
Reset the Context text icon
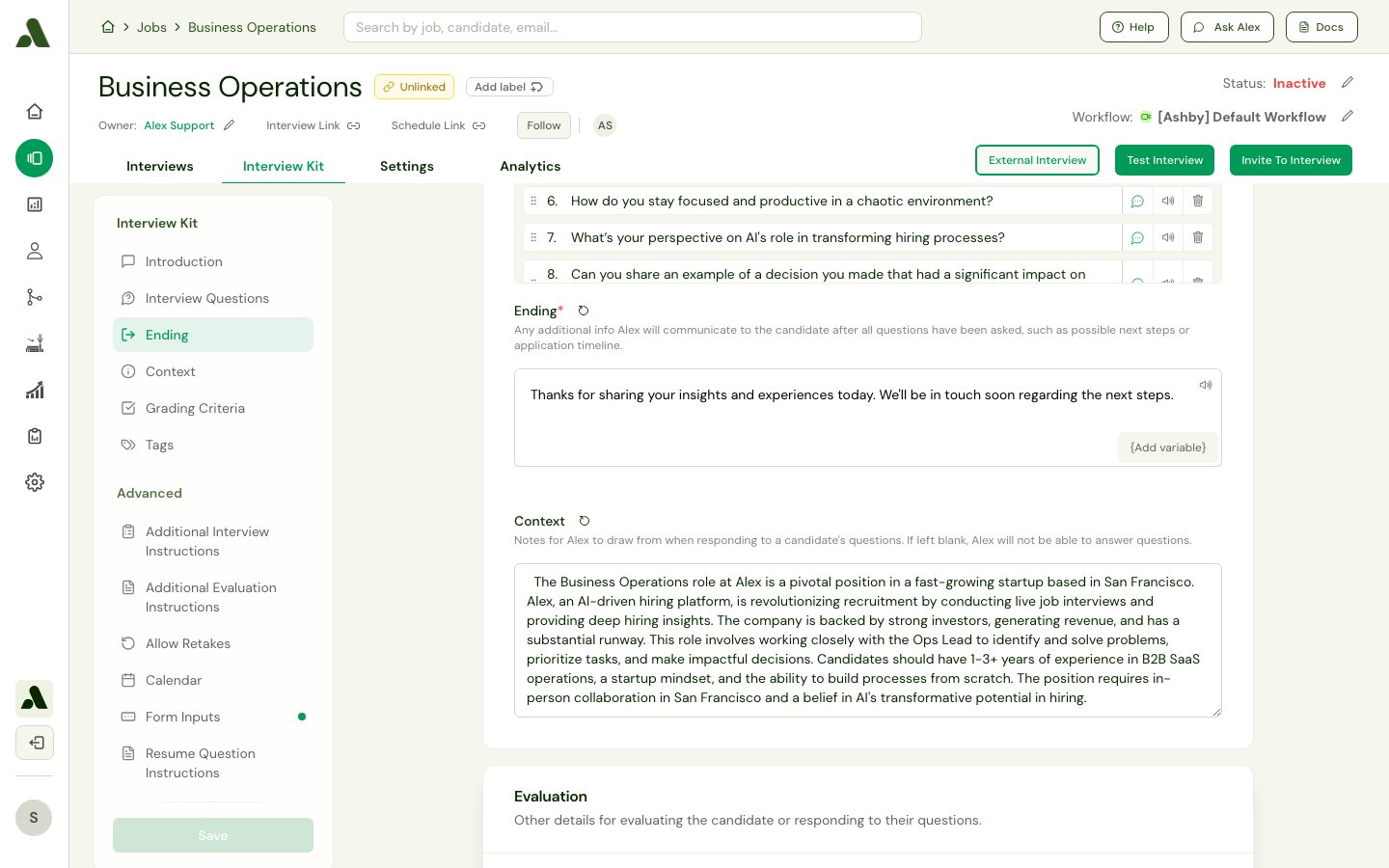(585, 521)
